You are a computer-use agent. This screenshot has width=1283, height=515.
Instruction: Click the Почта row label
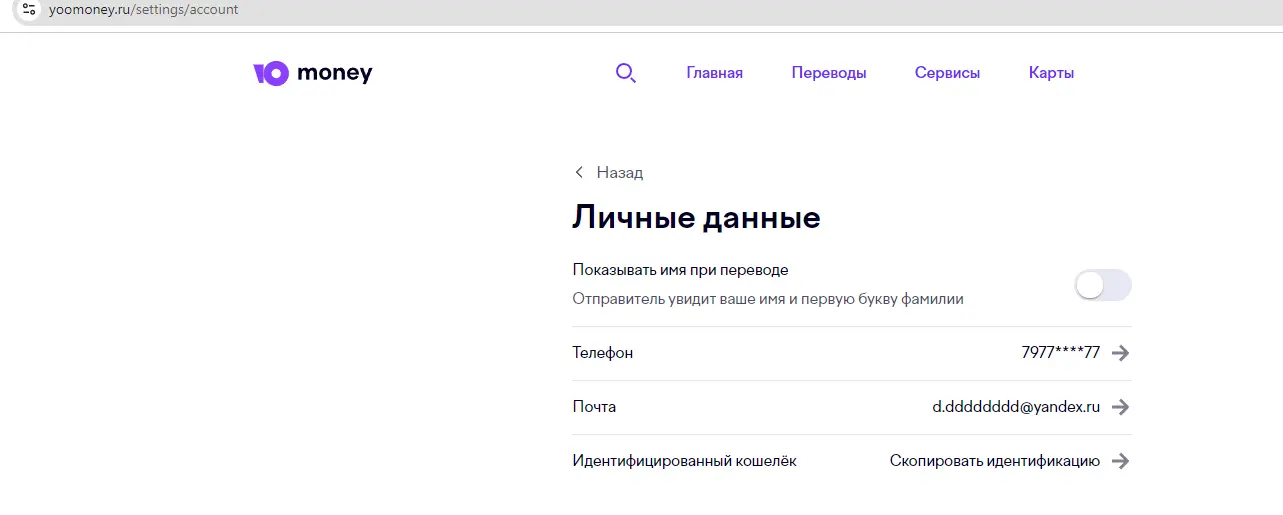coord(594,407)
